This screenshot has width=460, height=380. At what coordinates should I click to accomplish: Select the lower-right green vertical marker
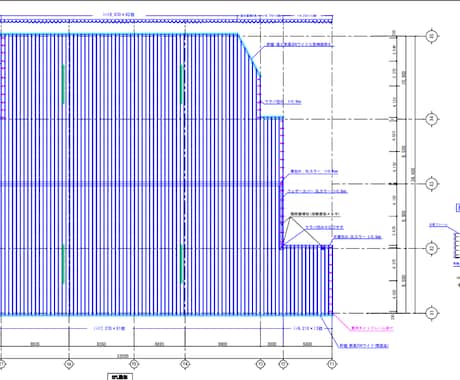click(182, 264)
